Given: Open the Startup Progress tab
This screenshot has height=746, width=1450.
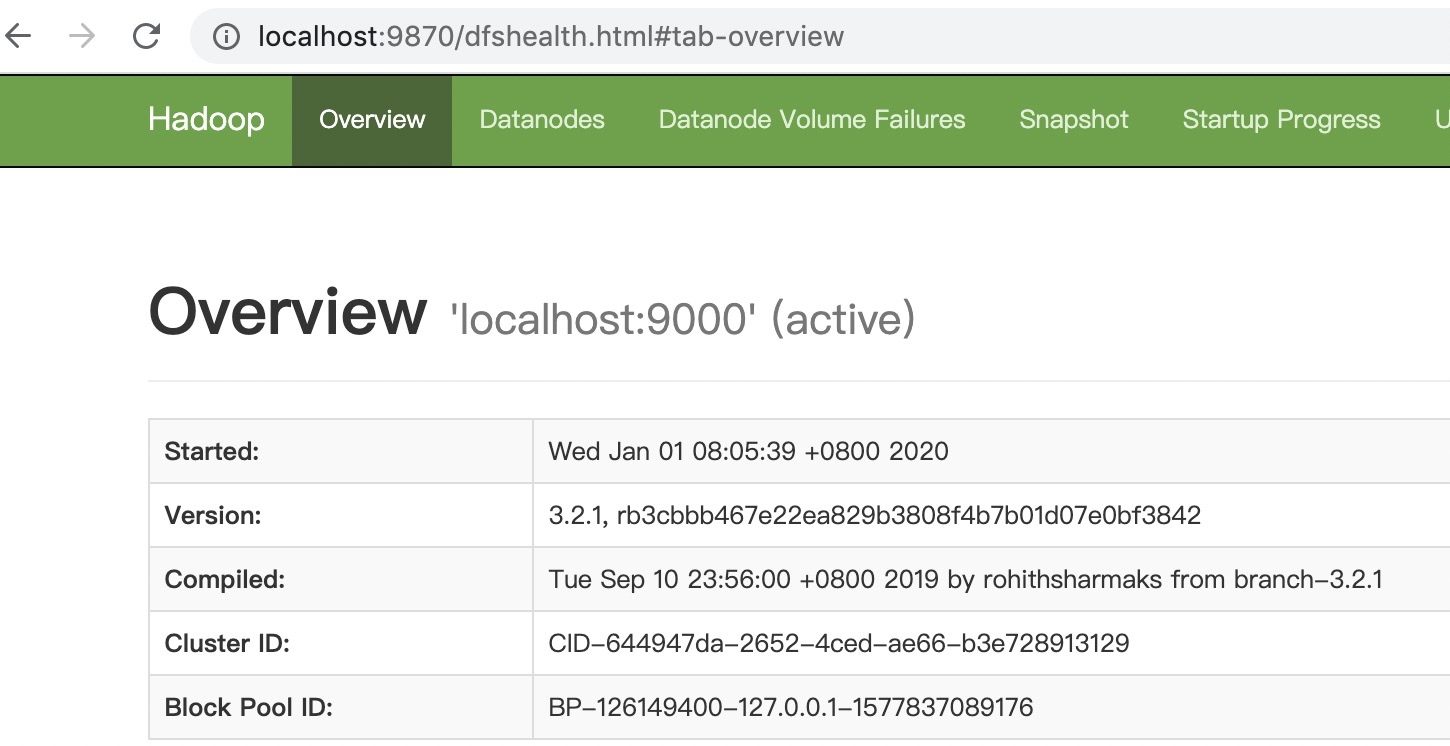Looking at the screenshot, I should pyautogui.click(x=1281, y=120).
